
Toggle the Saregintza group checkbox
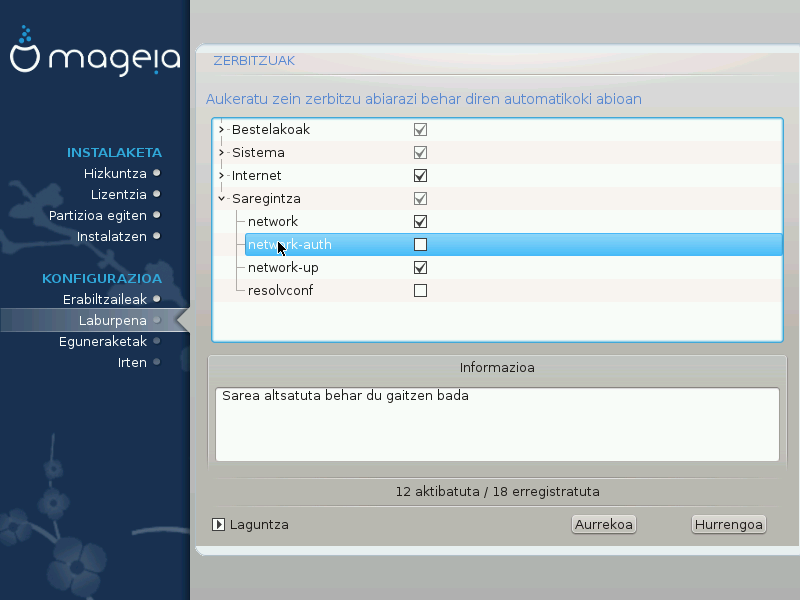click(420, 198)
